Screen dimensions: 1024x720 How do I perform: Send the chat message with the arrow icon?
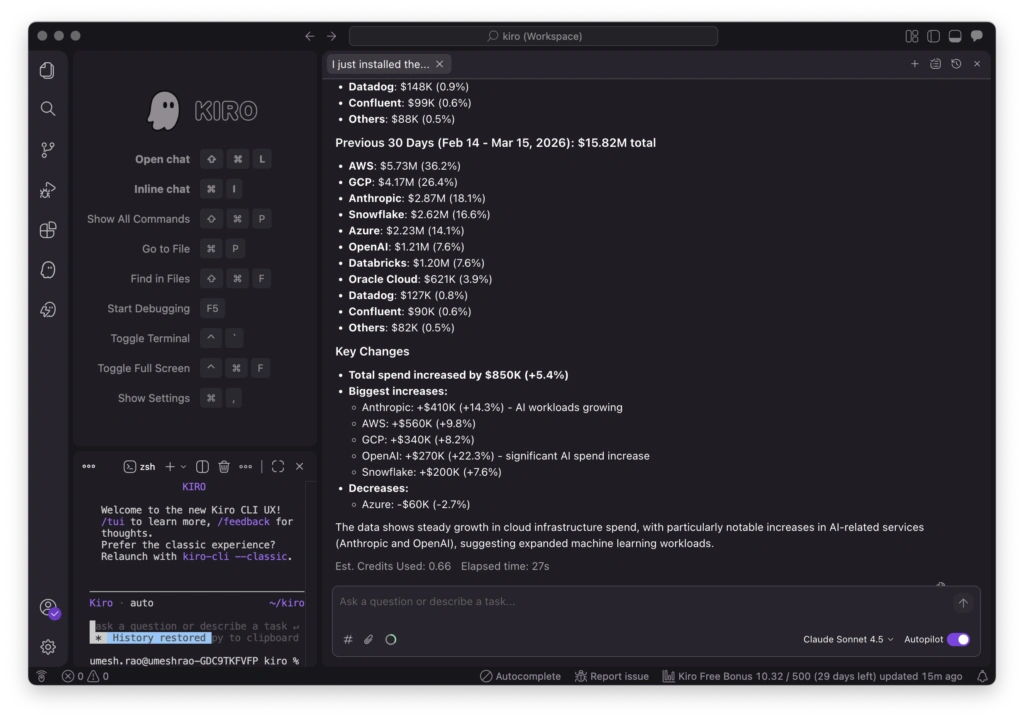point(962,602)
